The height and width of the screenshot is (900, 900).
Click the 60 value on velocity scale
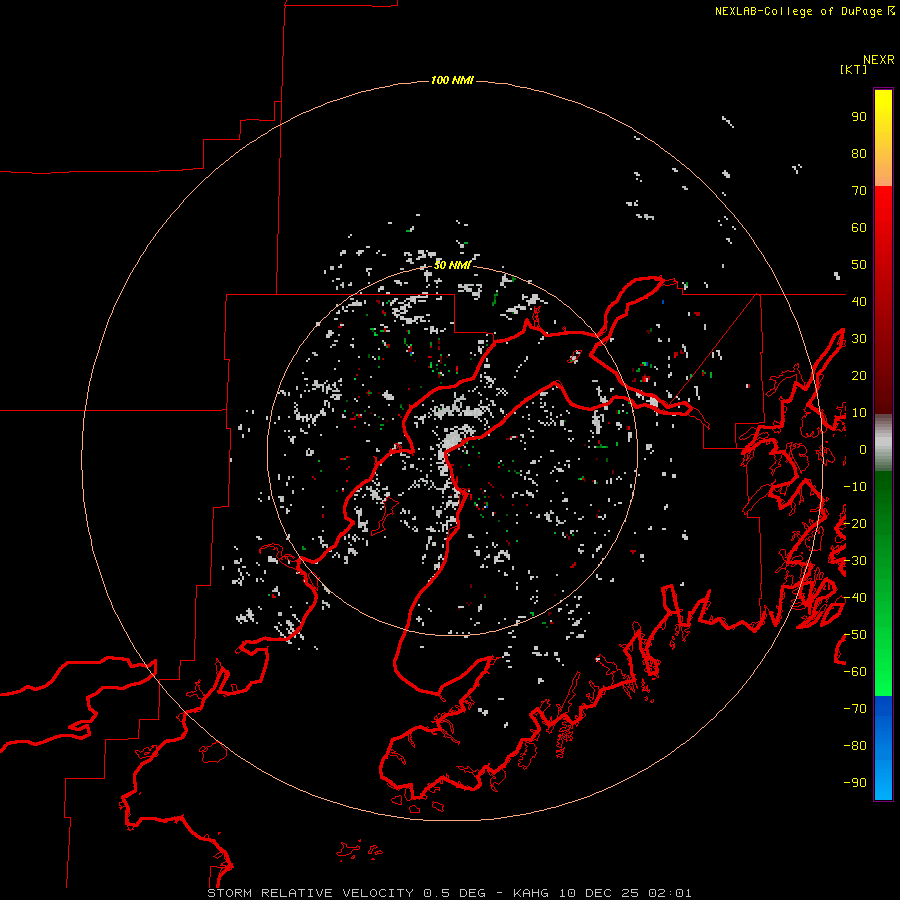(x=859, y=228)
